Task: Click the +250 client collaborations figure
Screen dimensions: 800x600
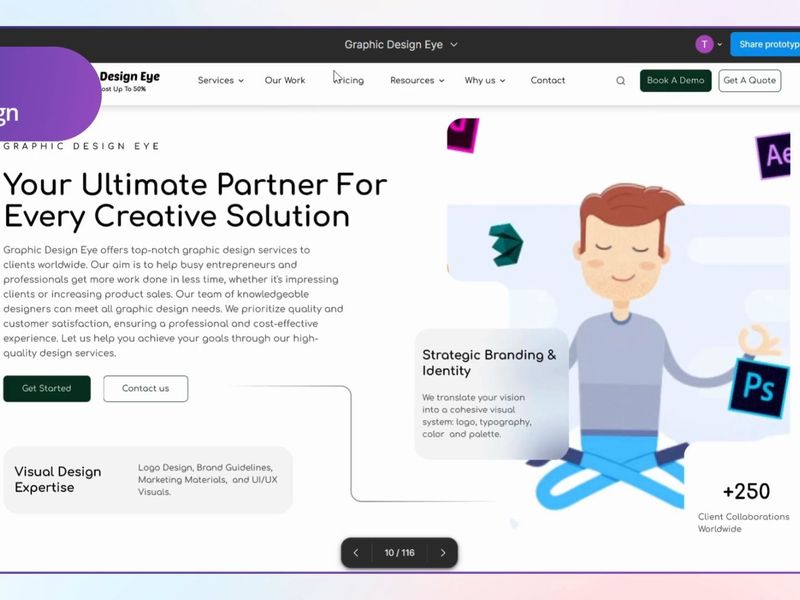Action: click(x=746, y=491)
